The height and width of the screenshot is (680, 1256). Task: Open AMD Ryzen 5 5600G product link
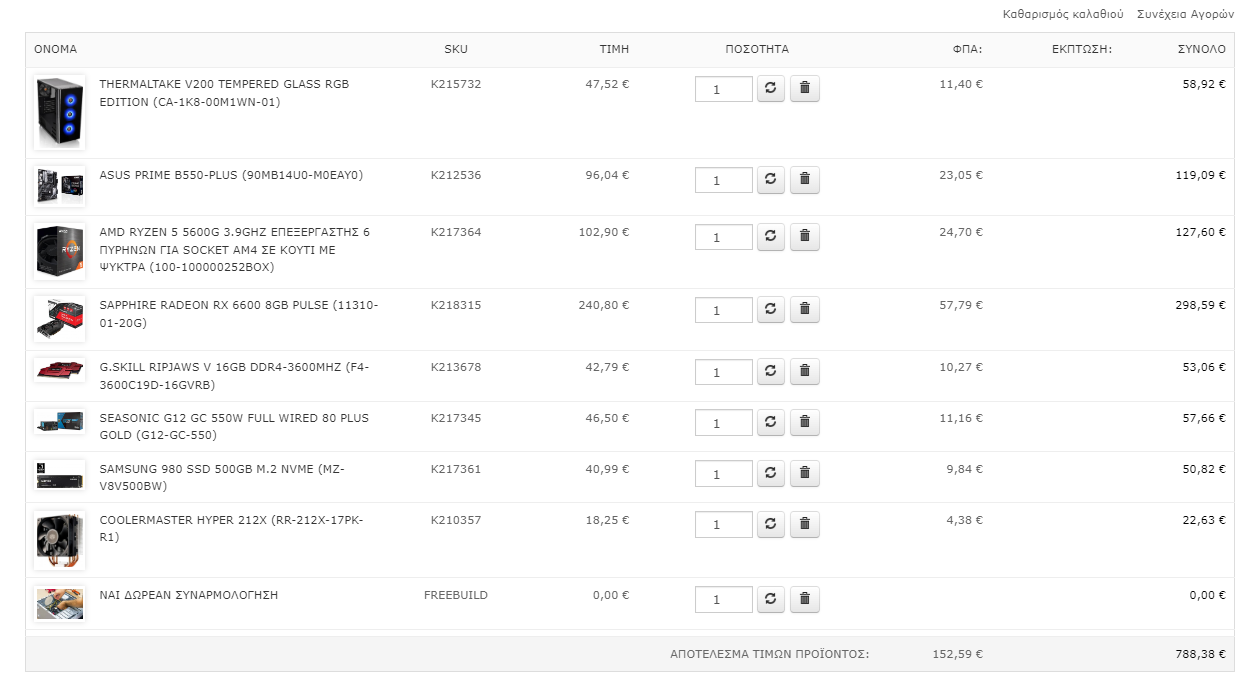click(235, 250)
